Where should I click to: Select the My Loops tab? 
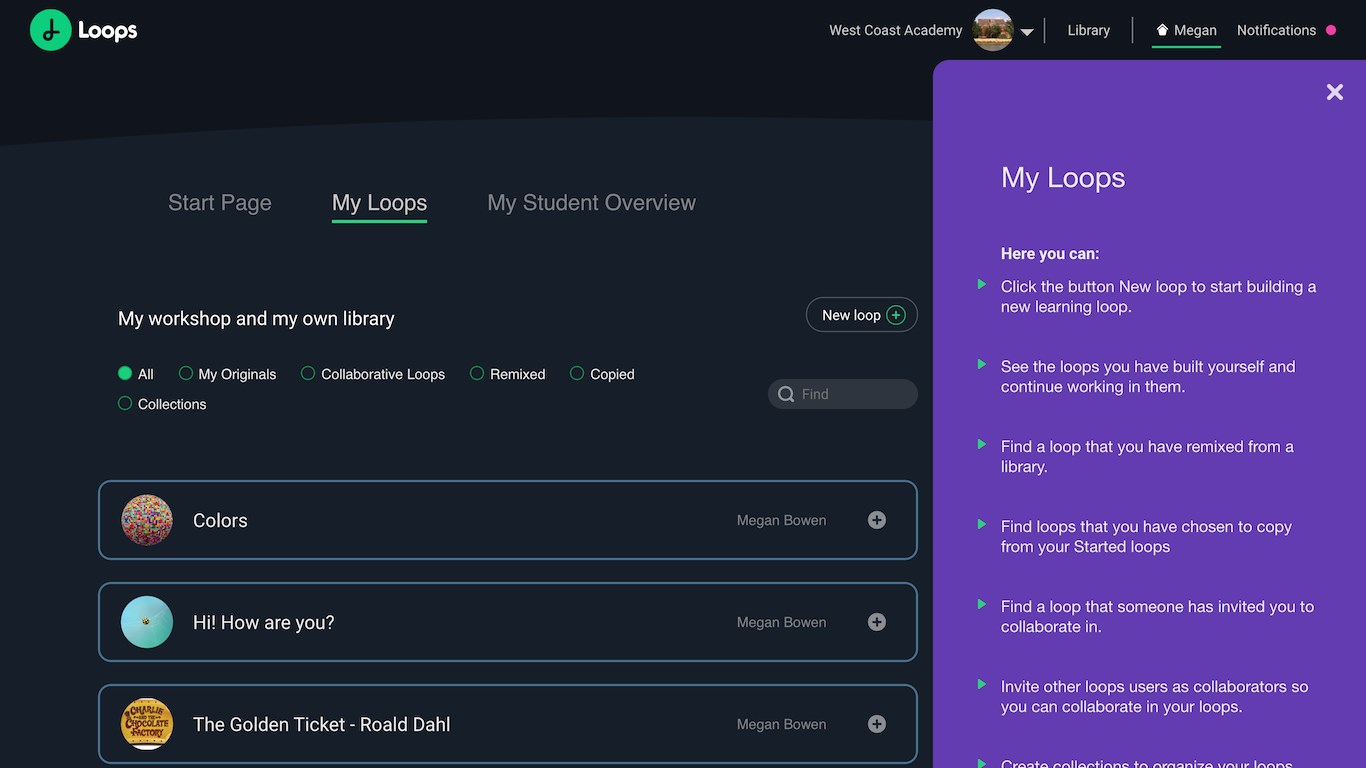[379, 202]
